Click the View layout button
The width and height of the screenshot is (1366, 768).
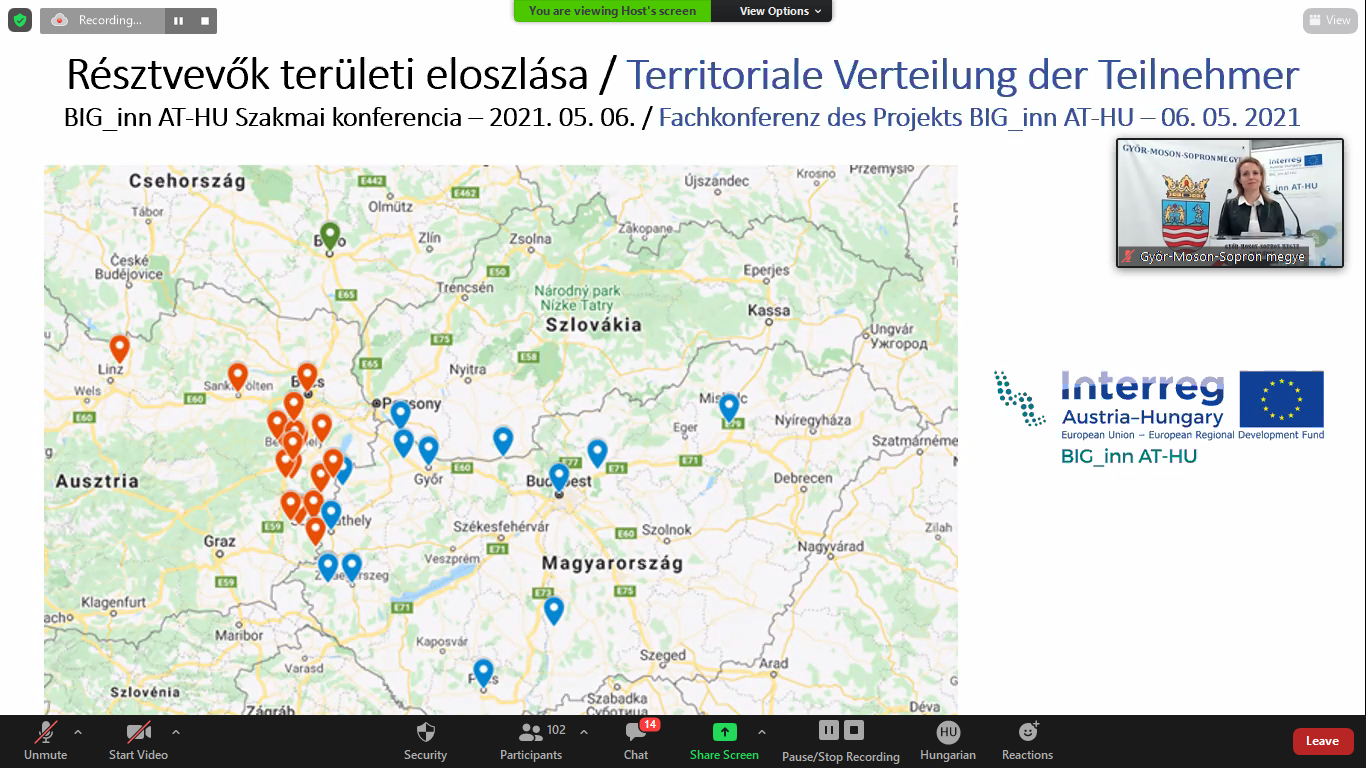coord(1330,20)
